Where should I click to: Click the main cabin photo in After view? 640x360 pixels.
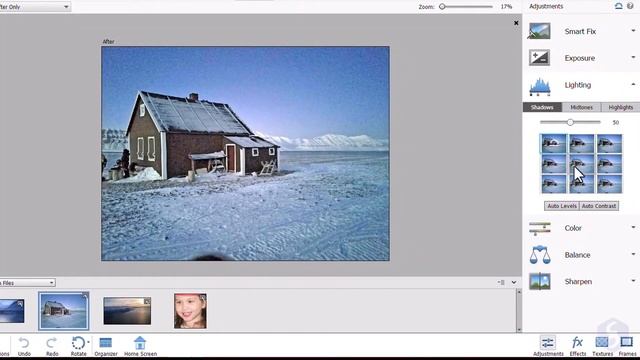click(245, 153)
